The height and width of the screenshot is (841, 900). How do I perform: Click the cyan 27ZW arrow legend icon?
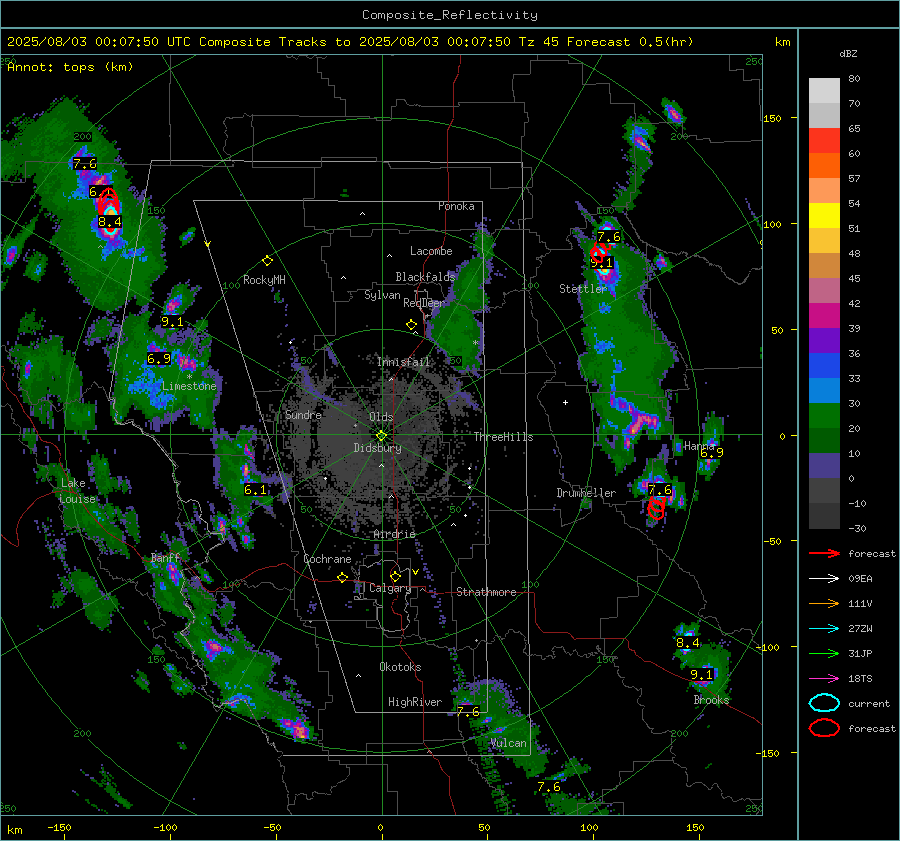[x=824, y=629]
